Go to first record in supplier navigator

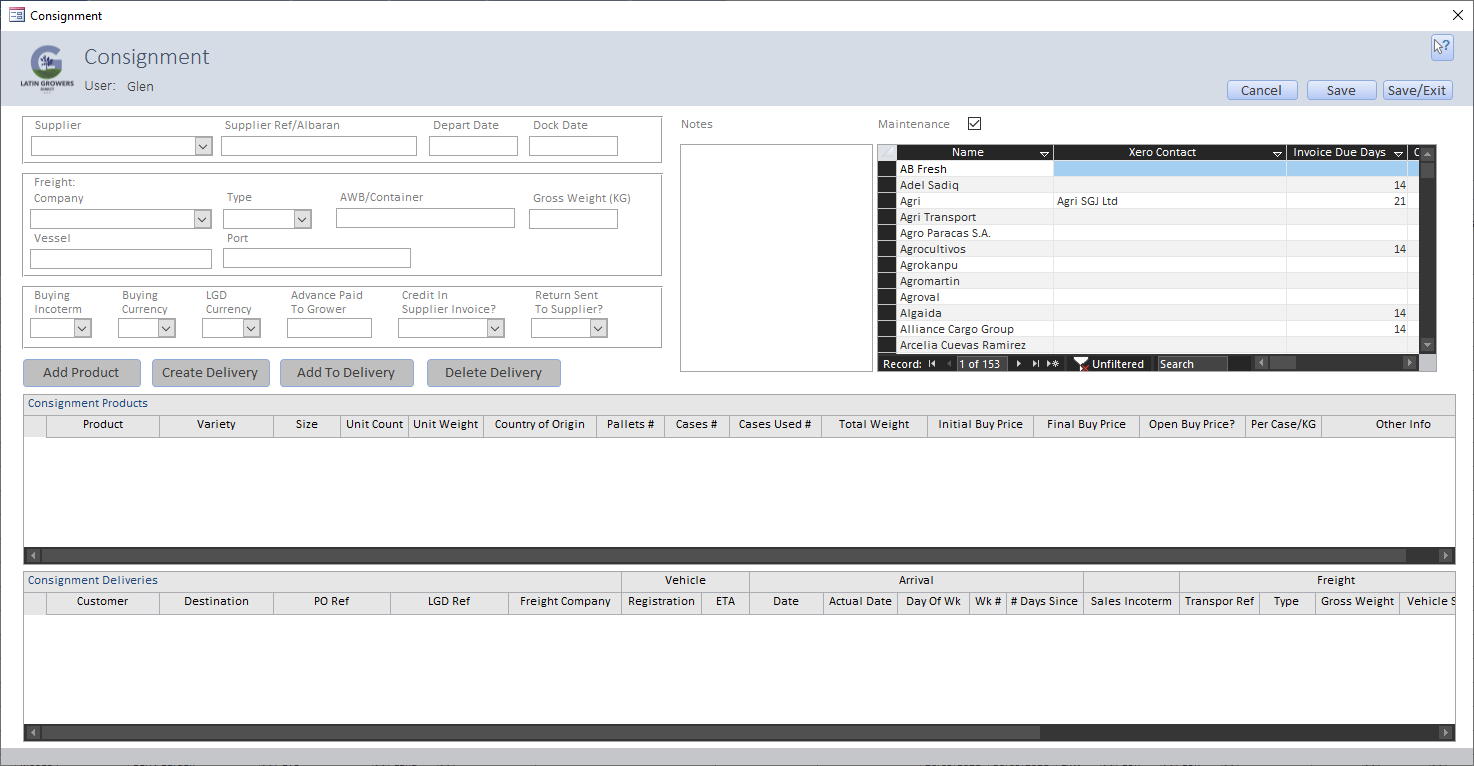[x=932, y=364]
